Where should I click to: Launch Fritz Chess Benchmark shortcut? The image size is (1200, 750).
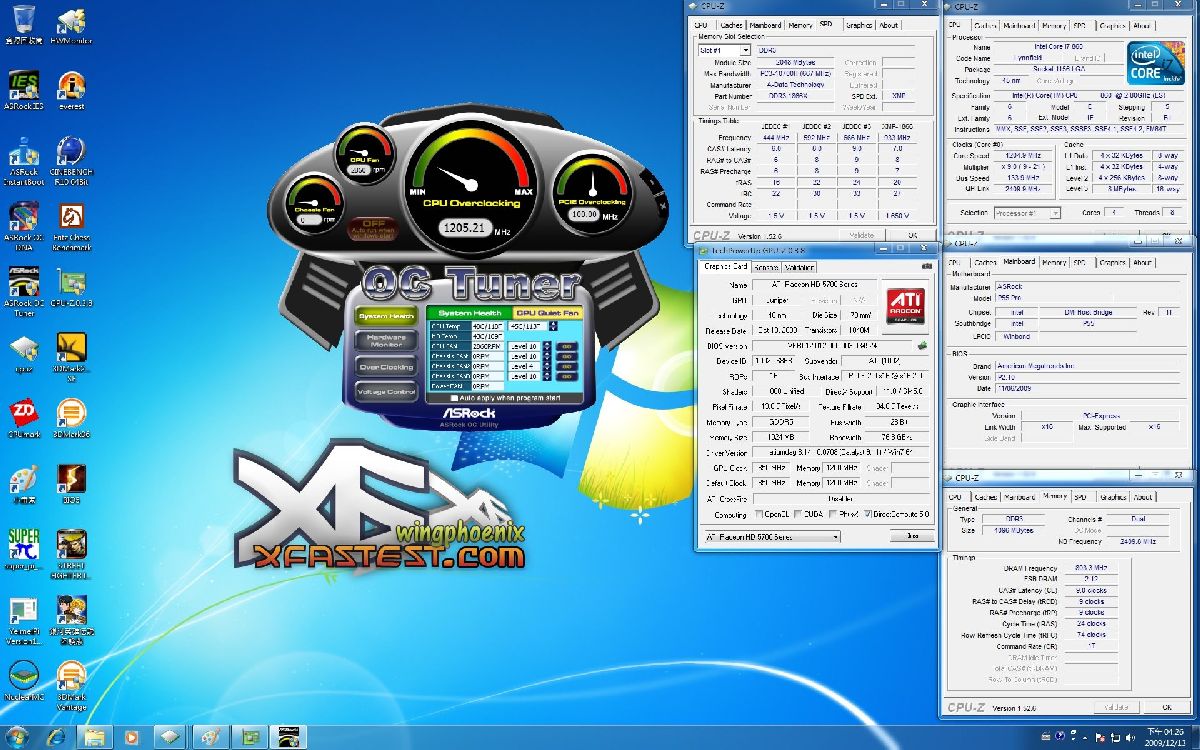coord(71,227)
